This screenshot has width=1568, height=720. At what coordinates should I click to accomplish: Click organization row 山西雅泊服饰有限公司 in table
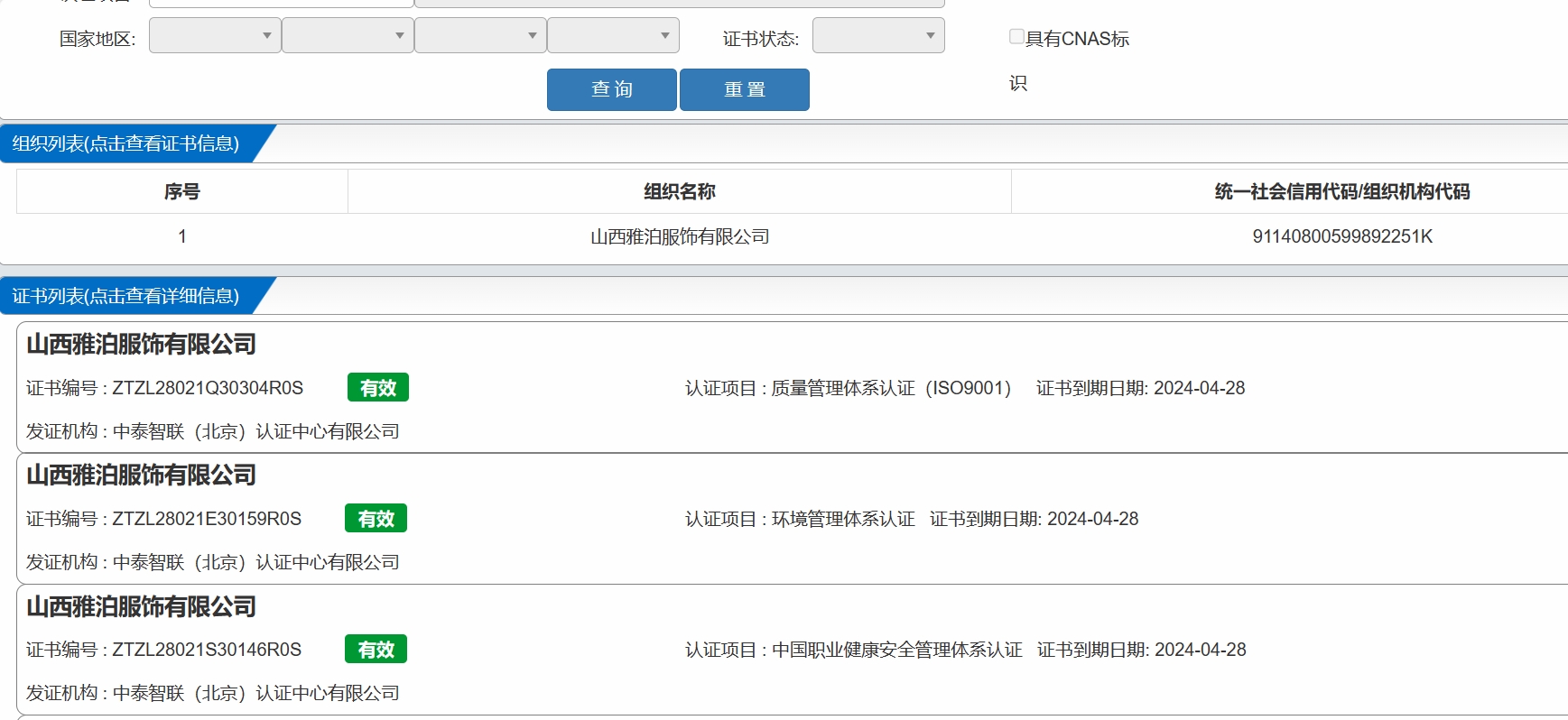point(680,236)
